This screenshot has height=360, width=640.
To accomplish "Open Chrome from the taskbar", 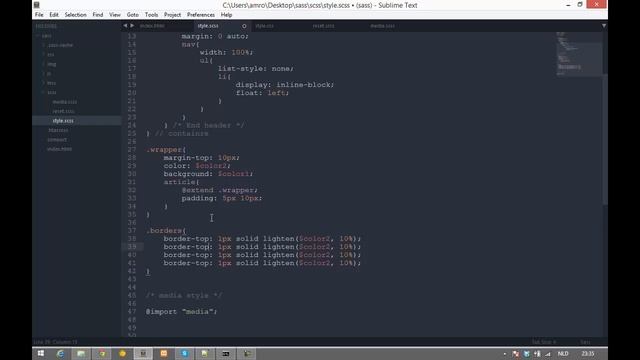I will 102,353.
